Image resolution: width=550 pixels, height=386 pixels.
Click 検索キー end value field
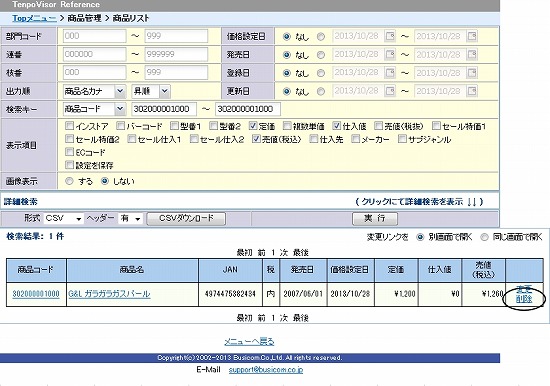pos(248,109)
